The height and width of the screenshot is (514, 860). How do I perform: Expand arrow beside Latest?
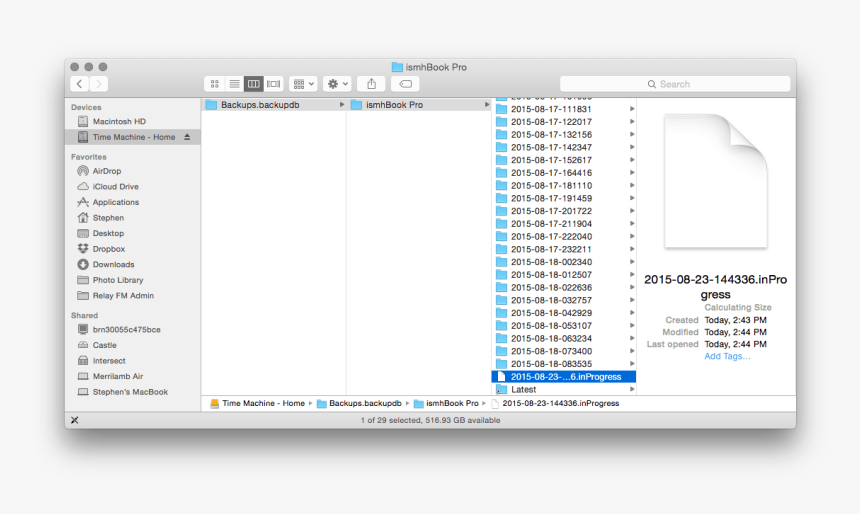click(632, 389)
